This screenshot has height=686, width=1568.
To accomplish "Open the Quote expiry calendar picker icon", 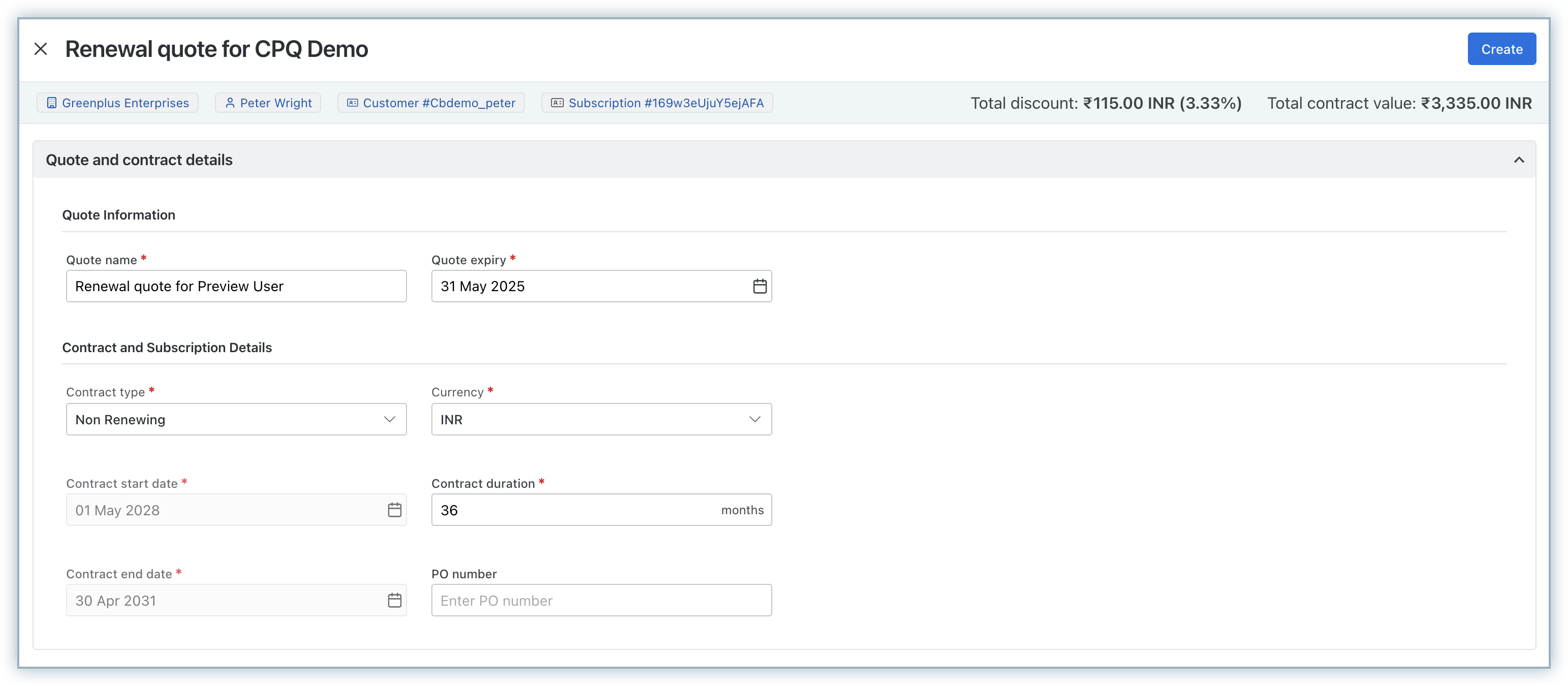I will [759, 286].
